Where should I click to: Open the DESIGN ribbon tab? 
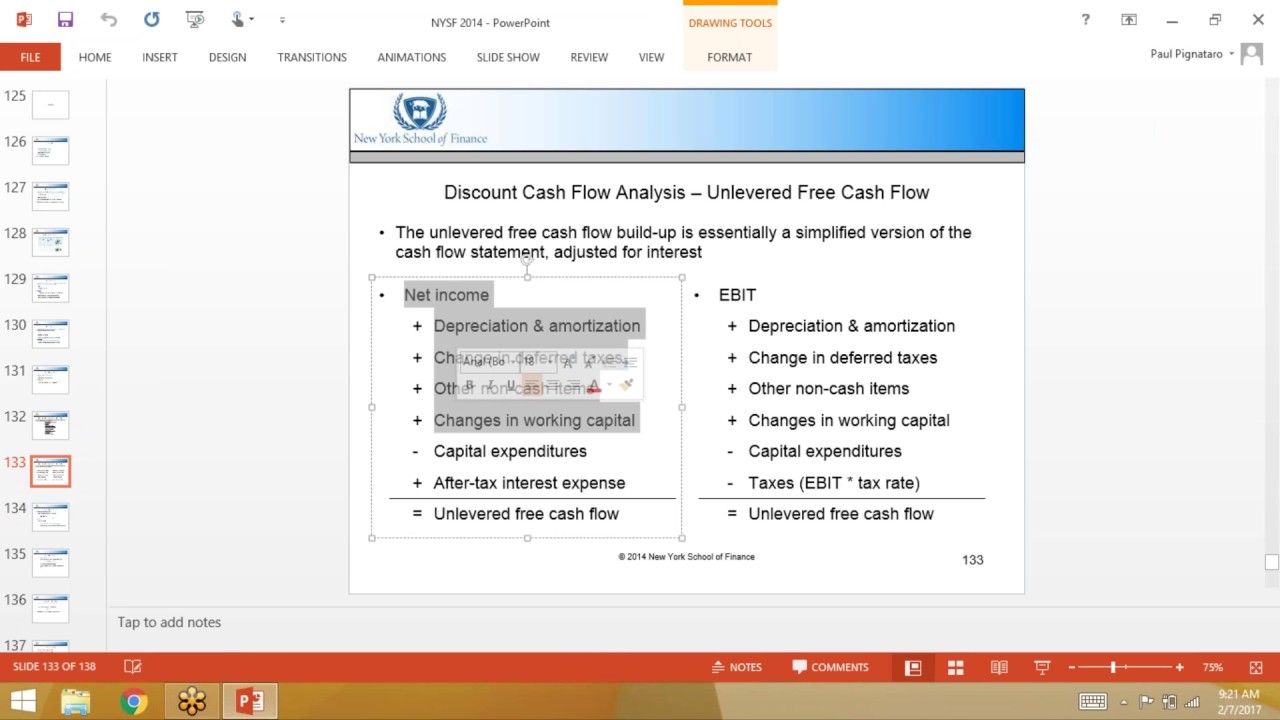click(x=227, y=57)
